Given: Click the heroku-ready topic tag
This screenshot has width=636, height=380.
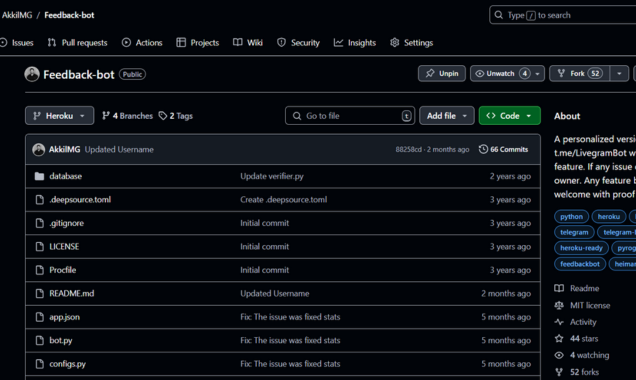Looking at the screenshot, I should 581,248.
